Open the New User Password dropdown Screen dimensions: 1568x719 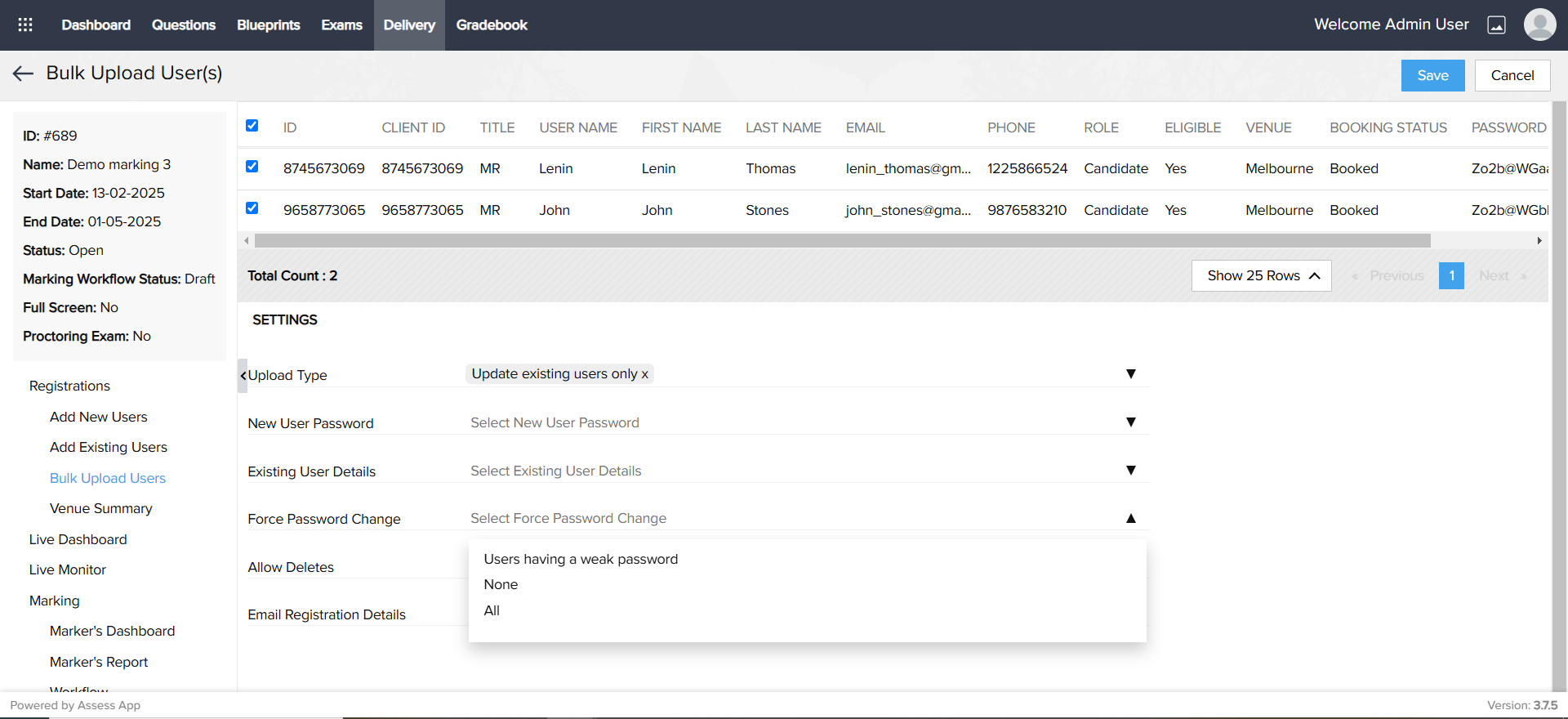tap(808, 422)
